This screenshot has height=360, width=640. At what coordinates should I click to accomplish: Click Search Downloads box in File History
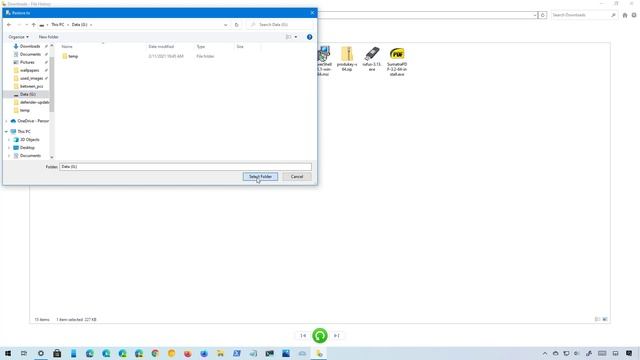(x=580, y=15)
